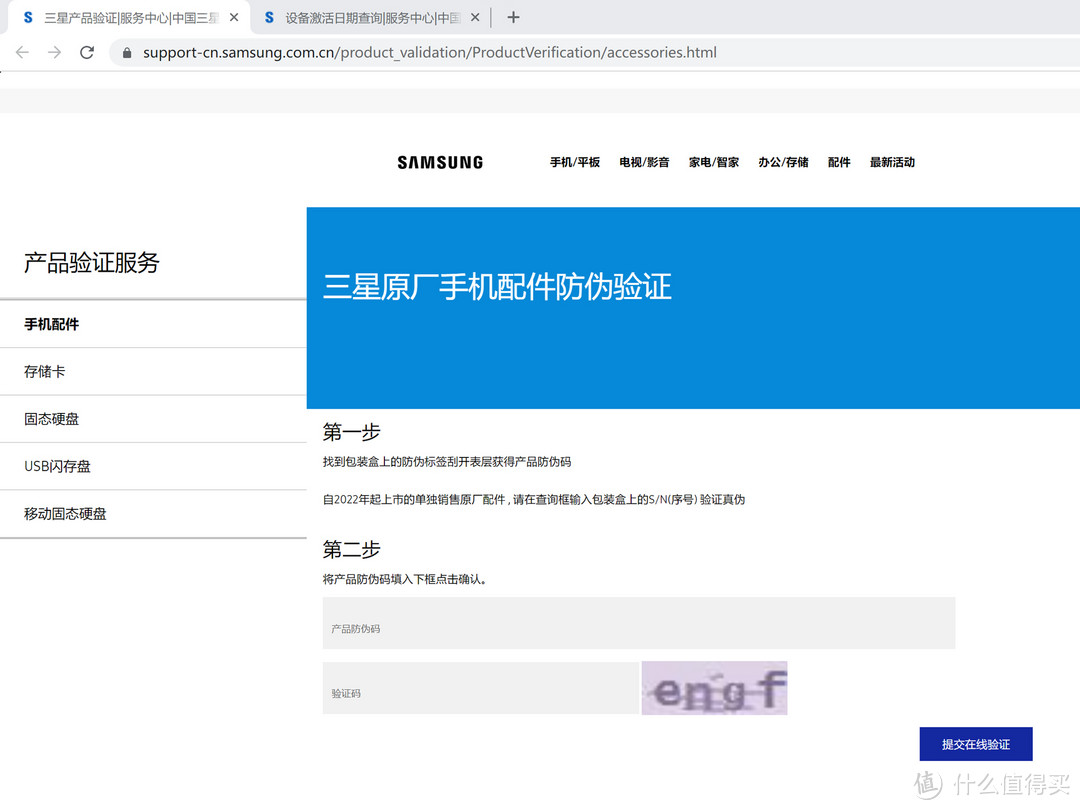Viewport: 1080px width, 810px height.
Task: Select the 三星产品验证 browser tab
Action: 131,17
